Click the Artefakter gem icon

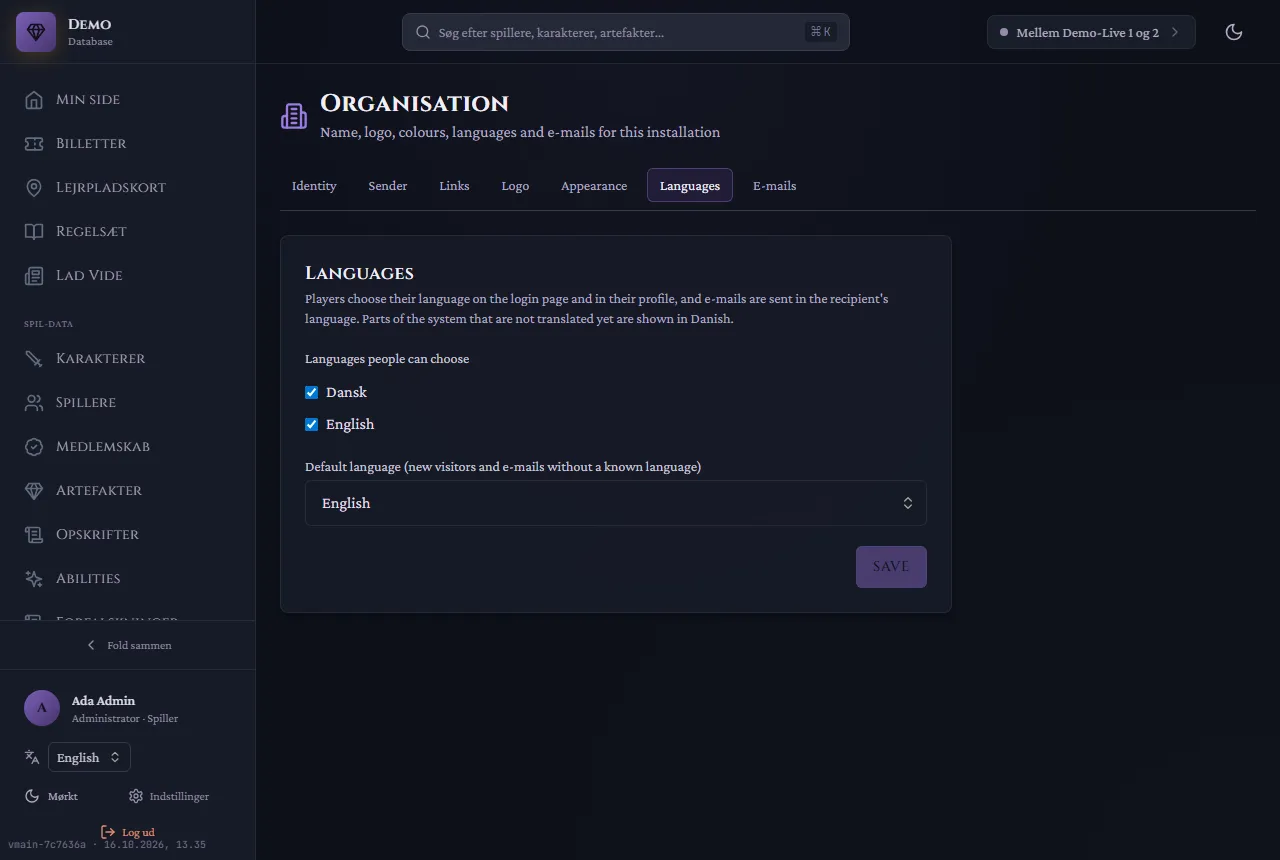pyautogui.click(x=34, y=490)
